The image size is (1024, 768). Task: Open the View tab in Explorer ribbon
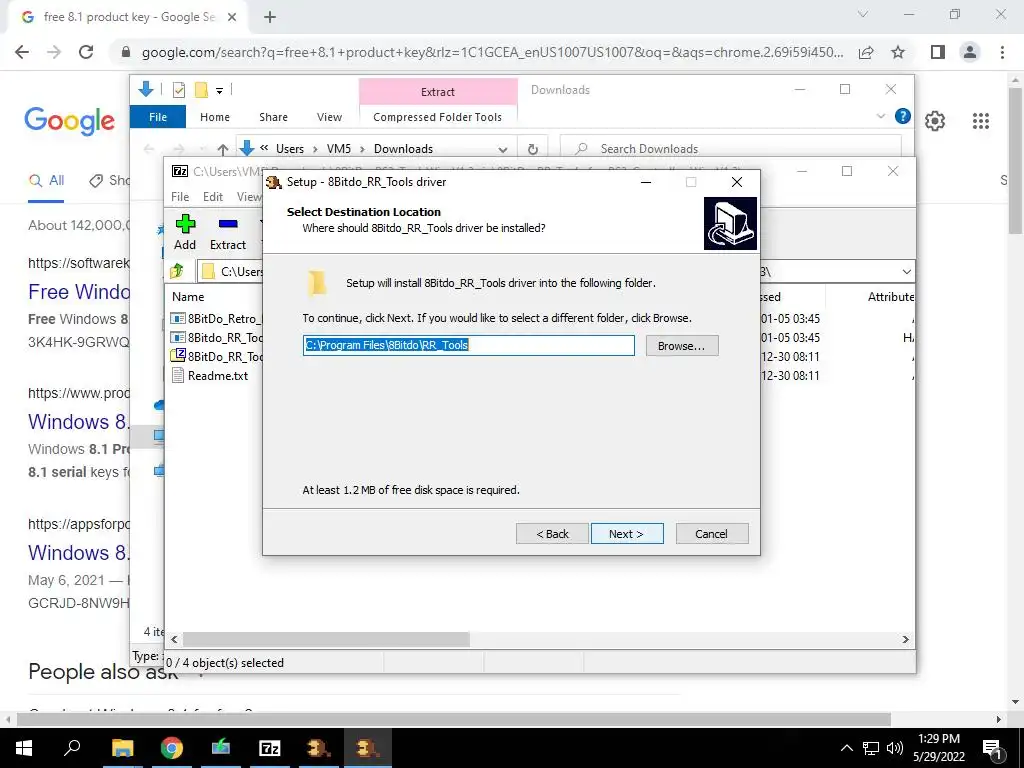329,117
